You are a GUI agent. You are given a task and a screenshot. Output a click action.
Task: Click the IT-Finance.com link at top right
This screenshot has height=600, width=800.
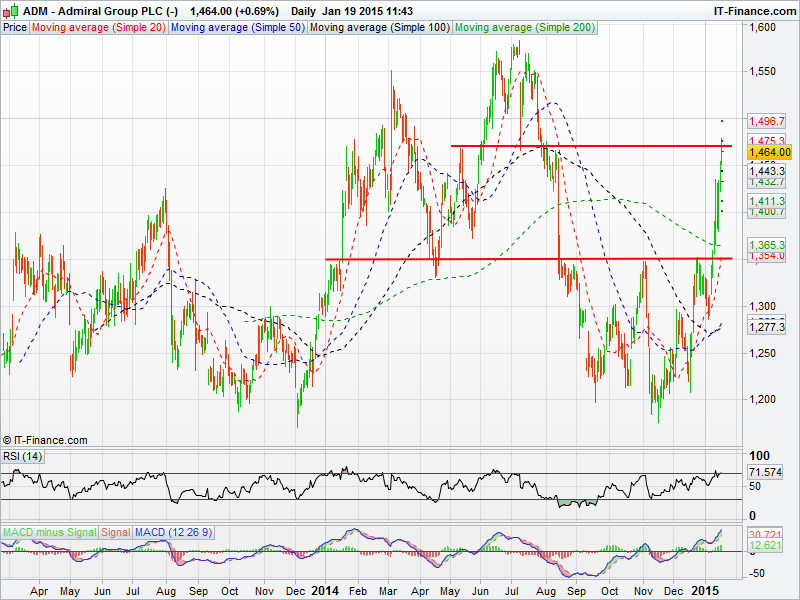[x=754, y=10]
